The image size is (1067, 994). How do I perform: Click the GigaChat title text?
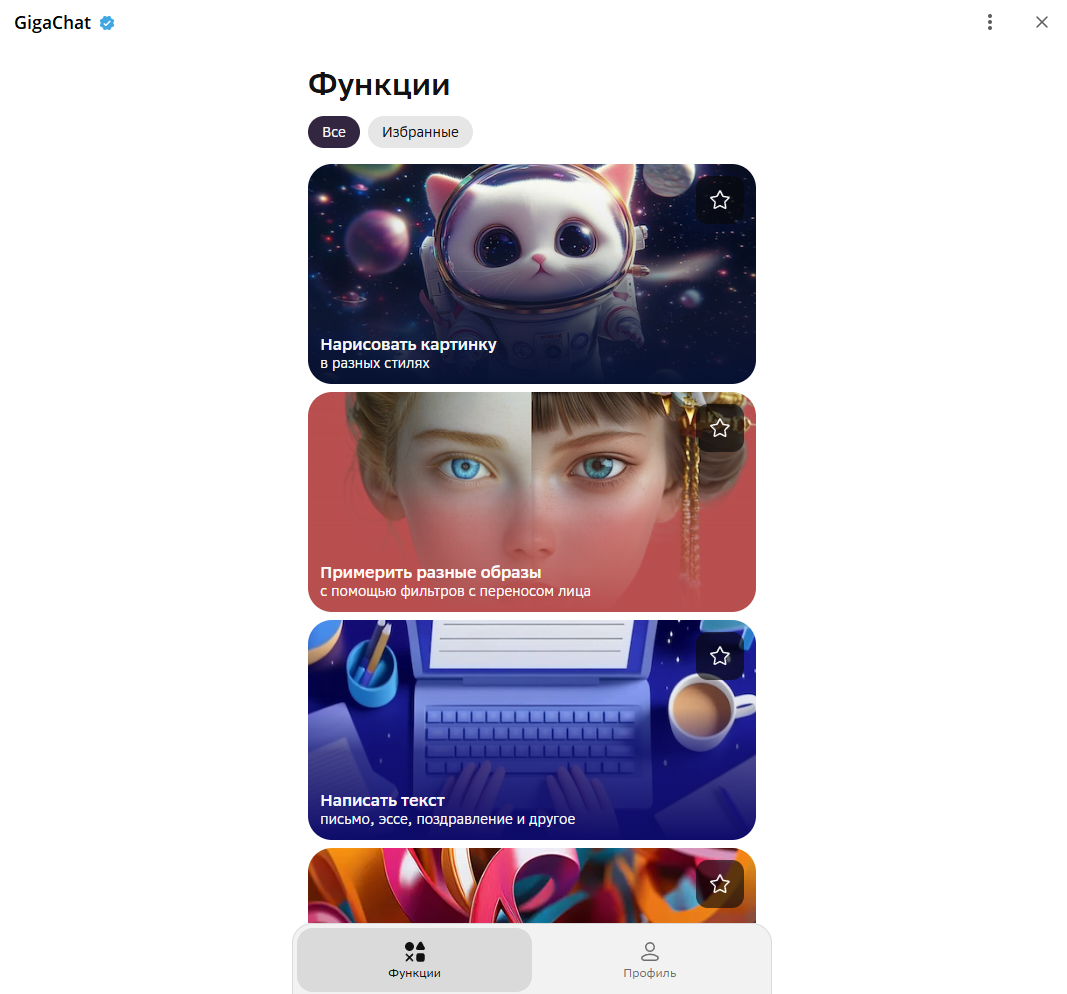pos(52,23)
